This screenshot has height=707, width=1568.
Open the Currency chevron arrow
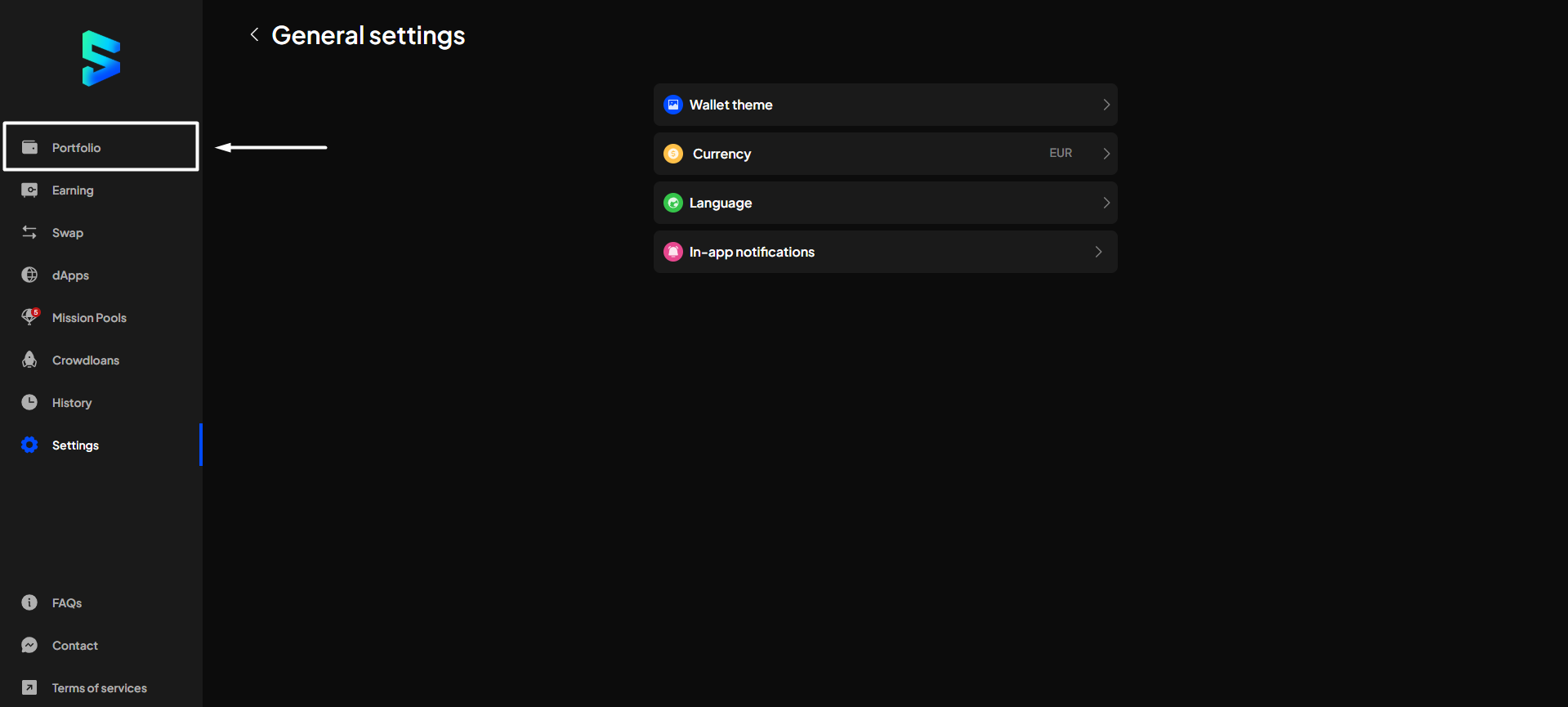coord(1106,154)
